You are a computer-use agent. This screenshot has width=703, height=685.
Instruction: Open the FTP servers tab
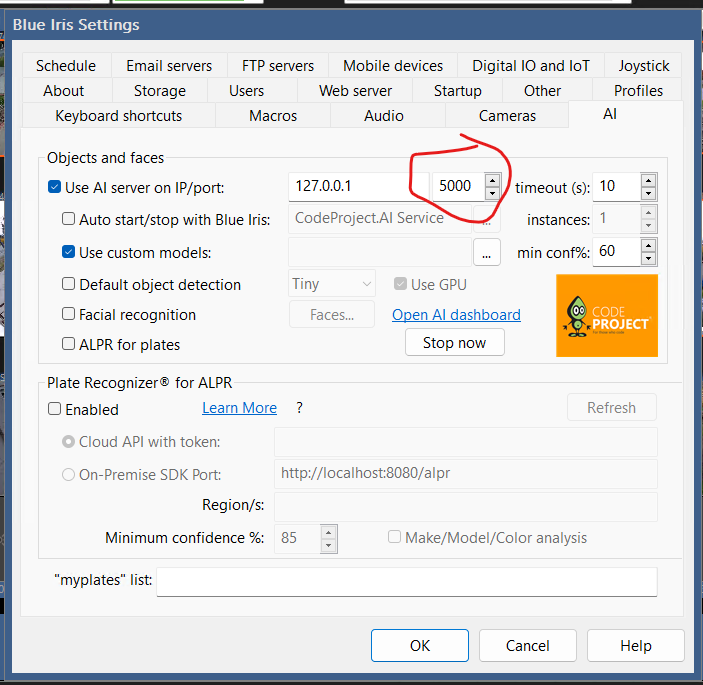278,66
